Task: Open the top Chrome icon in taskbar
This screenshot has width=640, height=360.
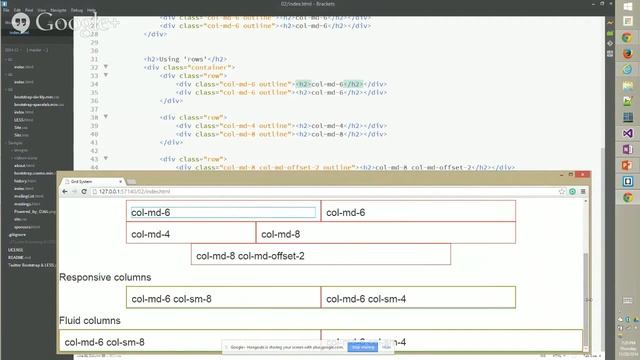Action: click(x=628, y=38)
